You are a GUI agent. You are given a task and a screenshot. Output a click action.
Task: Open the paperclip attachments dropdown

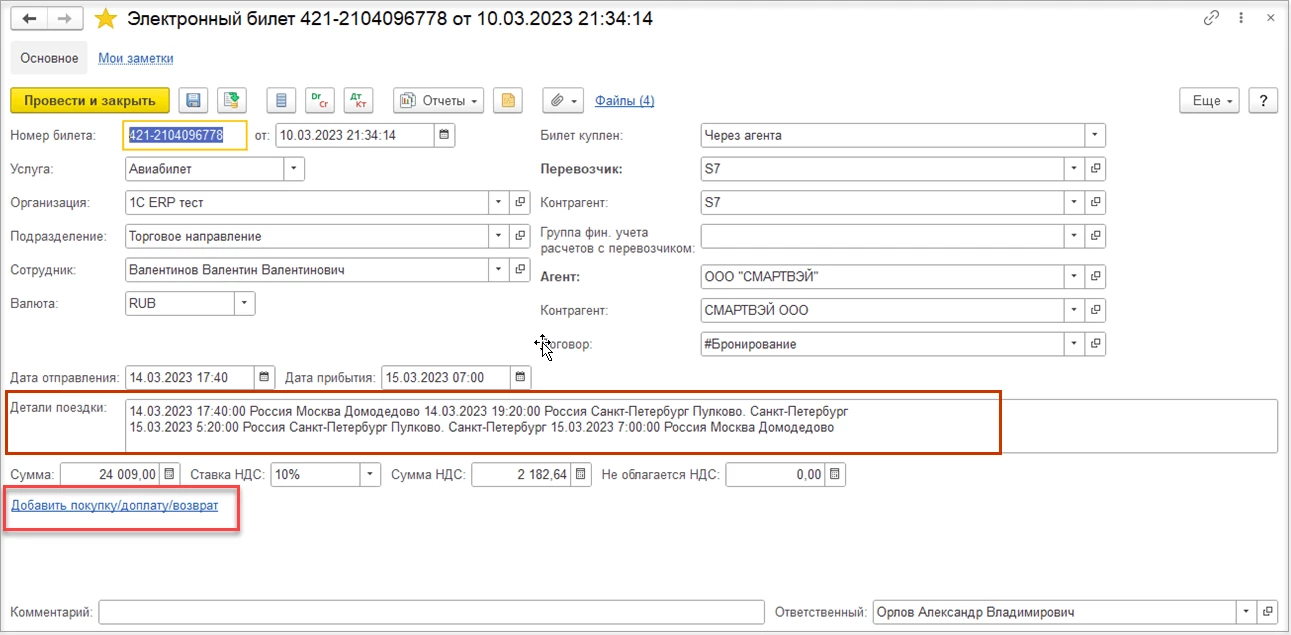point(563,100)
